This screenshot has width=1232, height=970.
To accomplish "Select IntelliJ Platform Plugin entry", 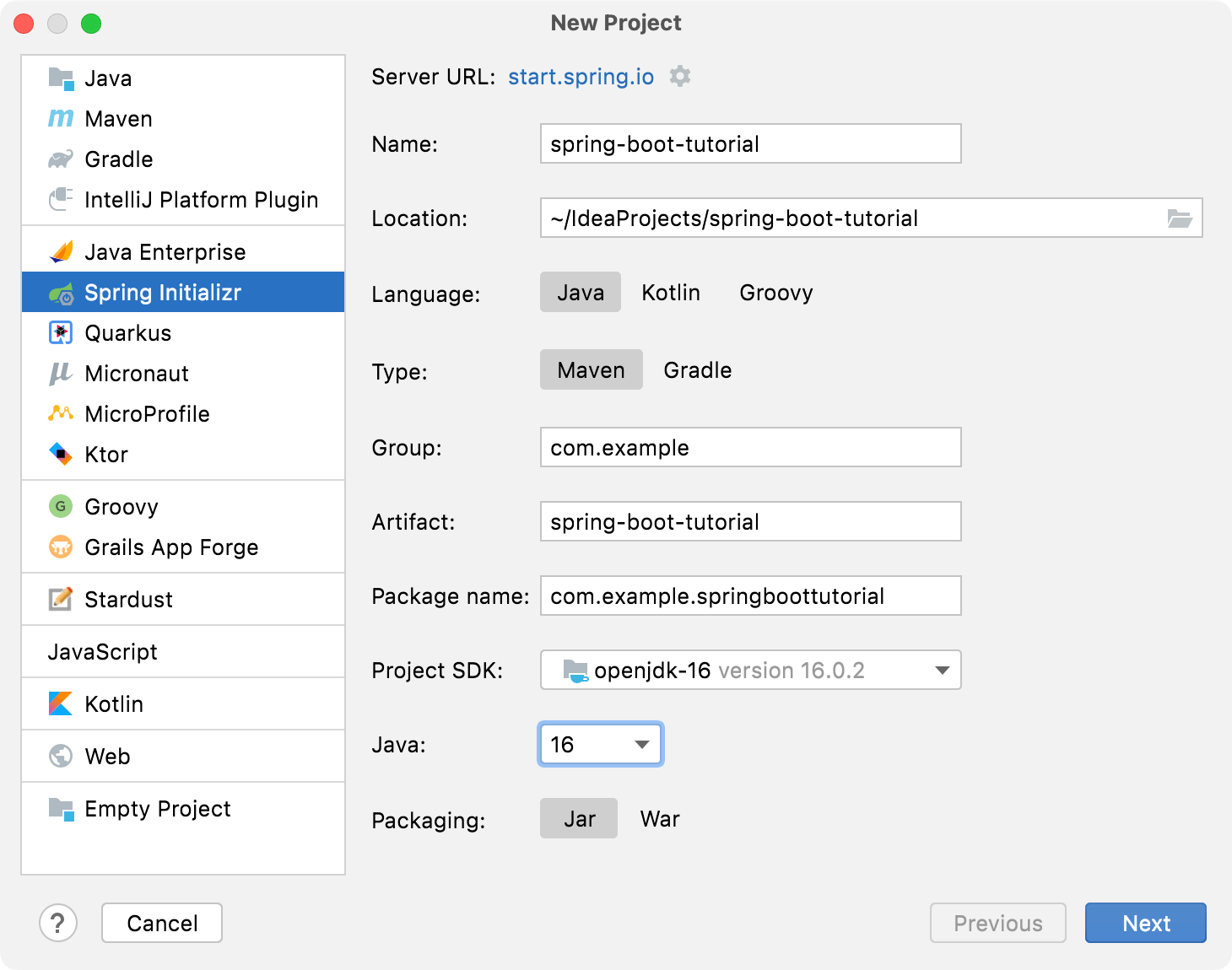I will pos(183,200).
